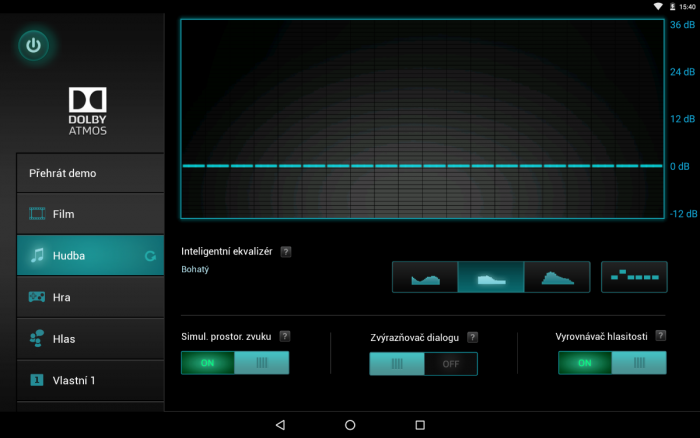This screenshot has width=700, height=438.
Task: Tap the Android home navigation button
Action: click(350, 425)
